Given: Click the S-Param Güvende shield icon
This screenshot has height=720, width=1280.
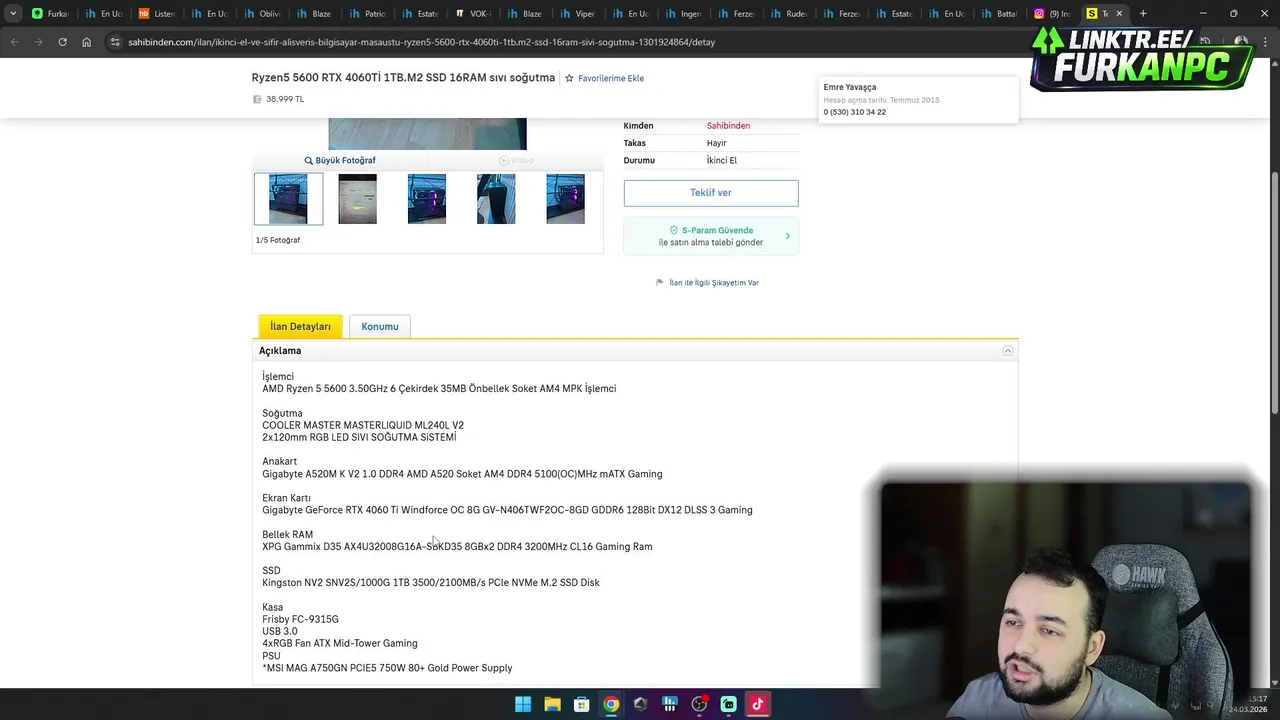Looking at the screenshot, I should 674,230.
